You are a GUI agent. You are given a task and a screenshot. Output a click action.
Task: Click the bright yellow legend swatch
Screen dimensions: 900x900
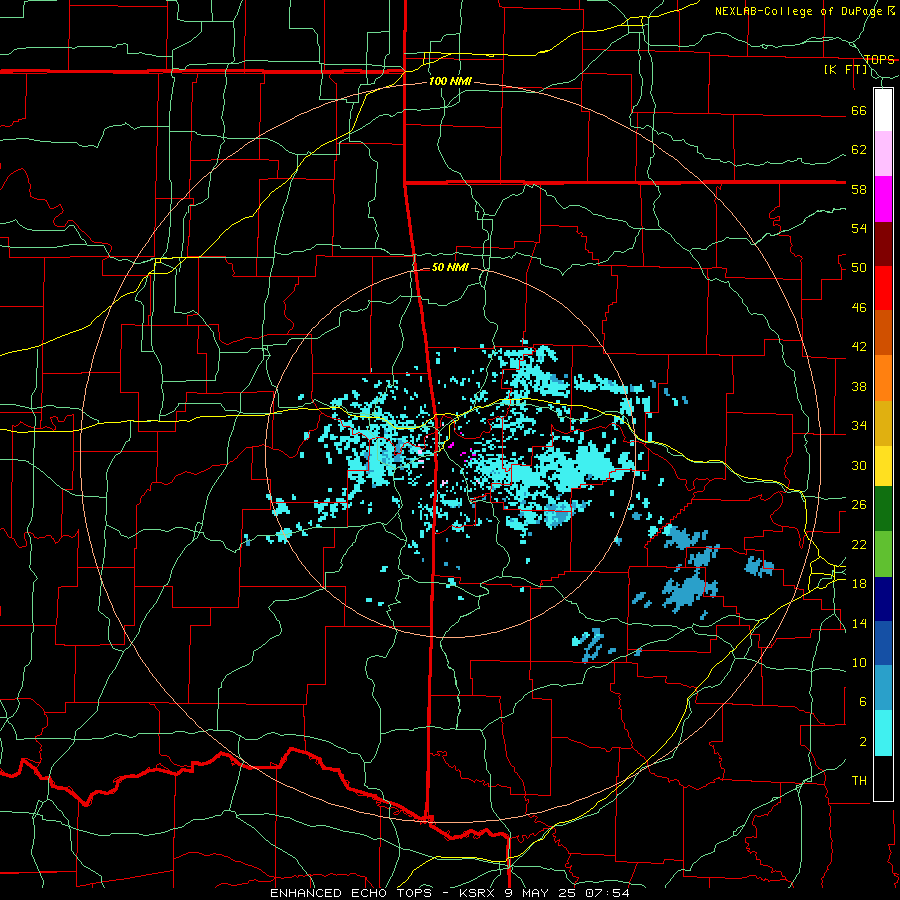[x=883, y=465]
